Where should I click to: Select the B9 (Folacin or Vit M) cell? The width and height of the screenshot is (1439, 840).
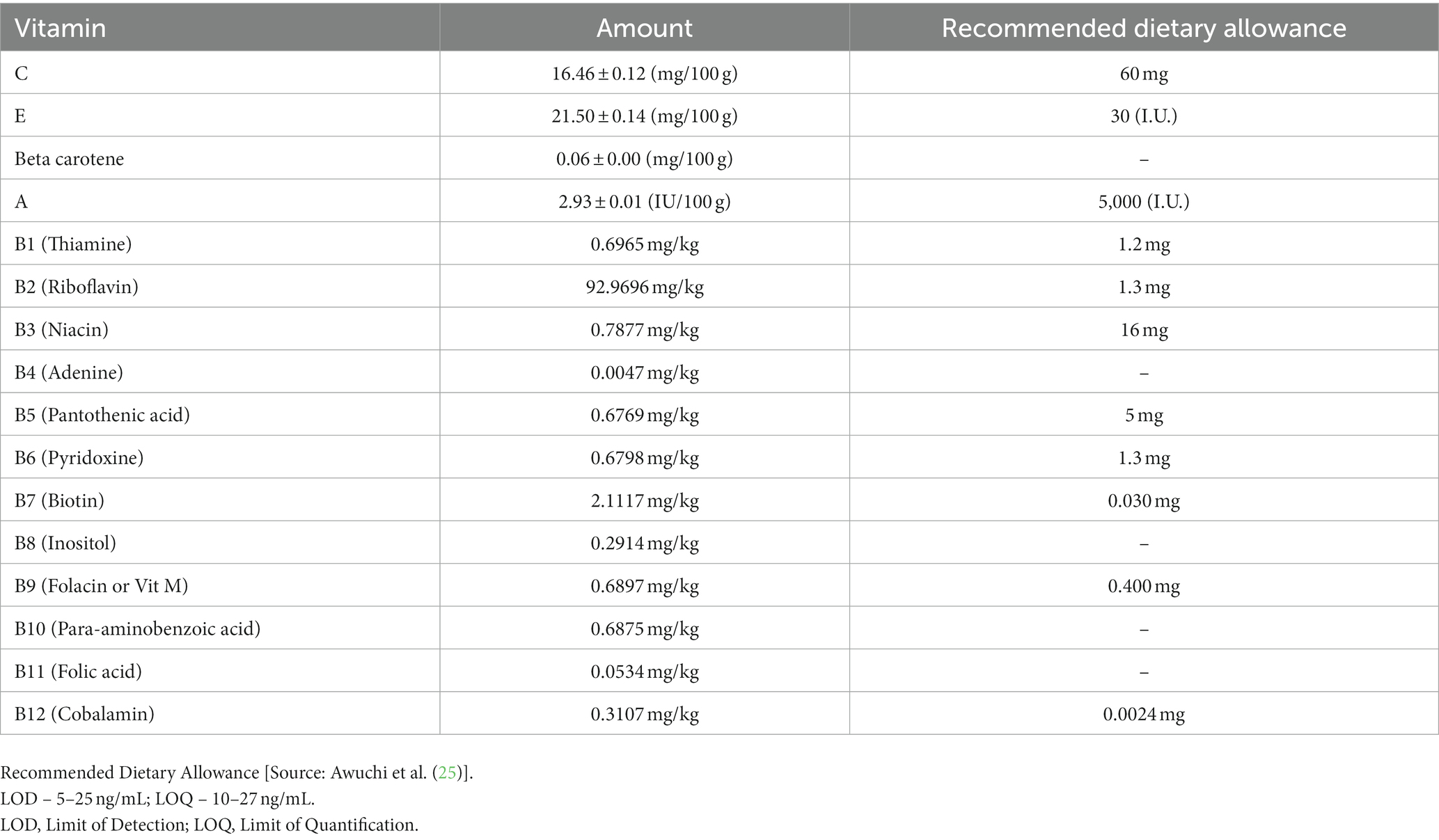pyautogui.click(x=102, y=586)
